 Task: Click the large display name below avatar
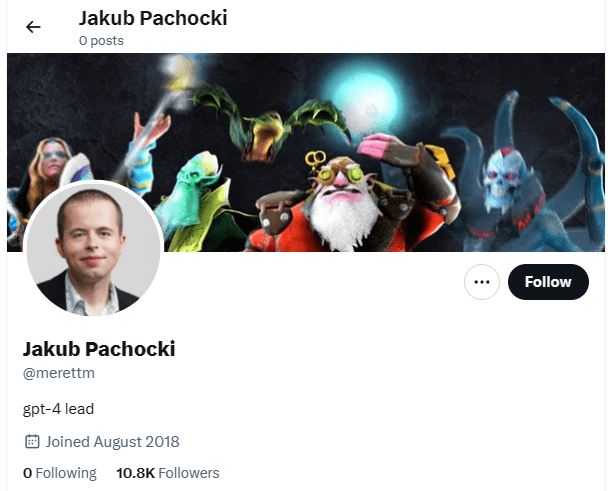pos(99,349)
